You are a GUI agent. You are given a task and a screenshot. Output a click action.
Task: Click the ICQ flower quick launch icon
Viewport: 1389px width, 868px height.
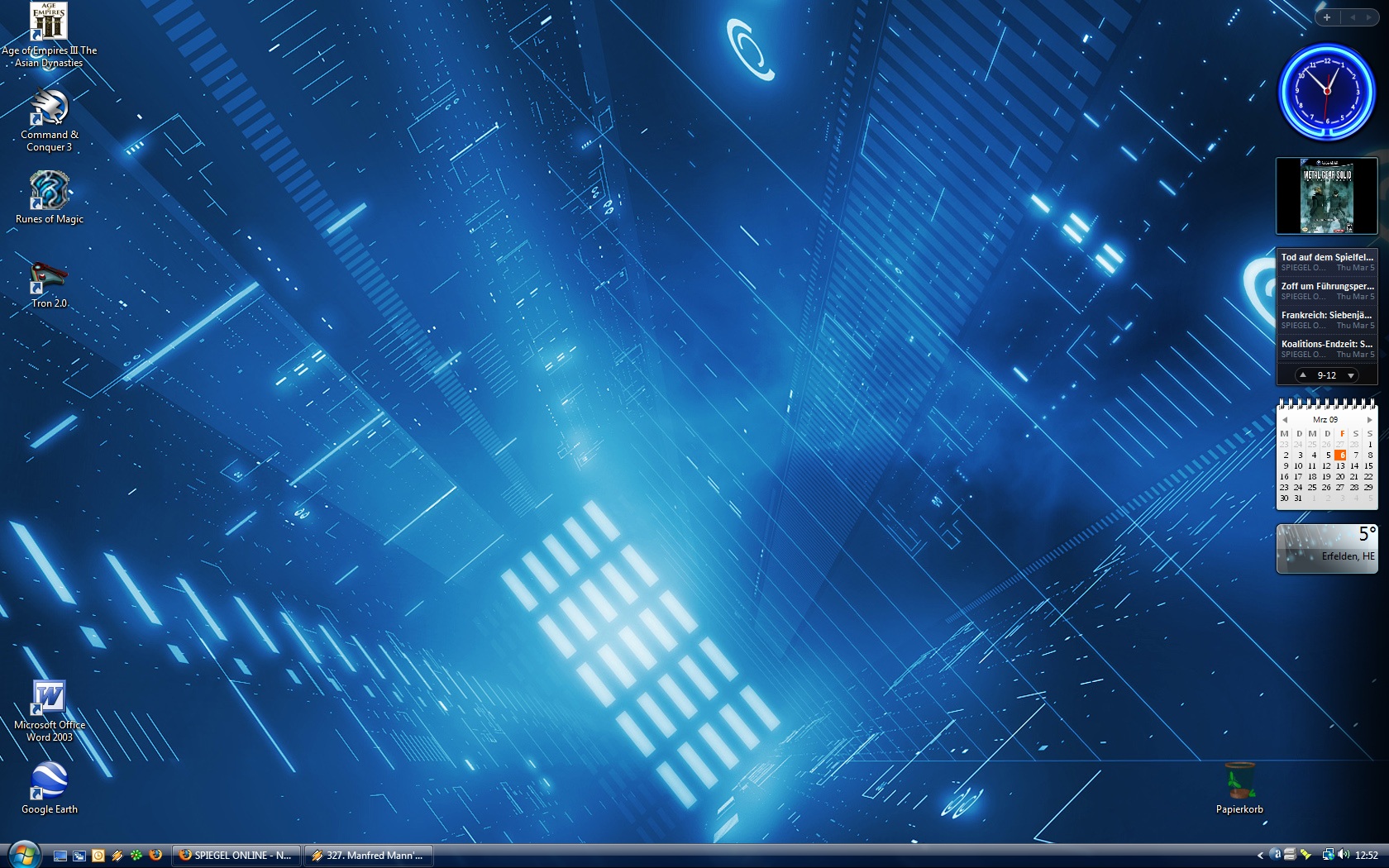tap(136, 856)
